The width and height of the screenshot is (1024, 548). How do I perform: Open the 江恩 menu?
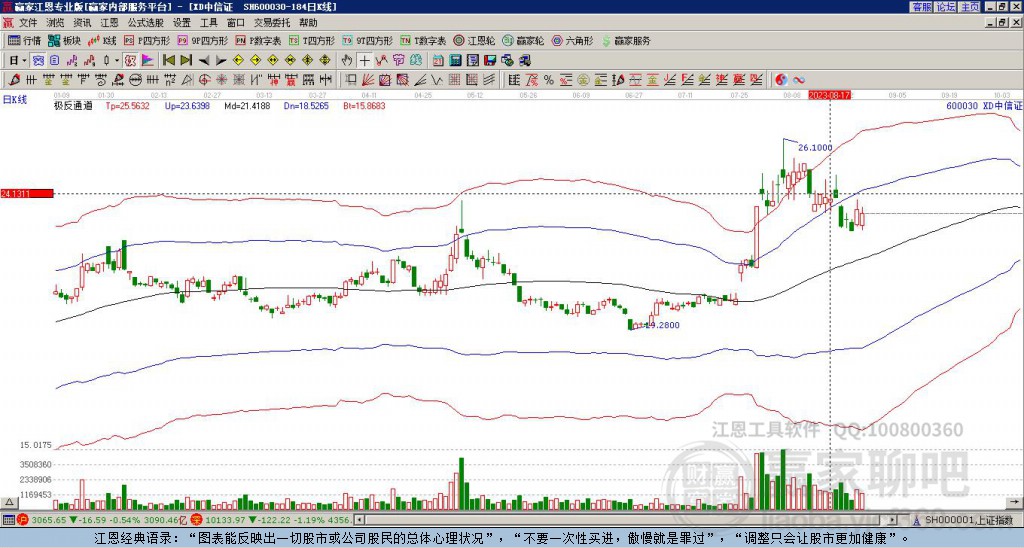click(x=109, y=23)
